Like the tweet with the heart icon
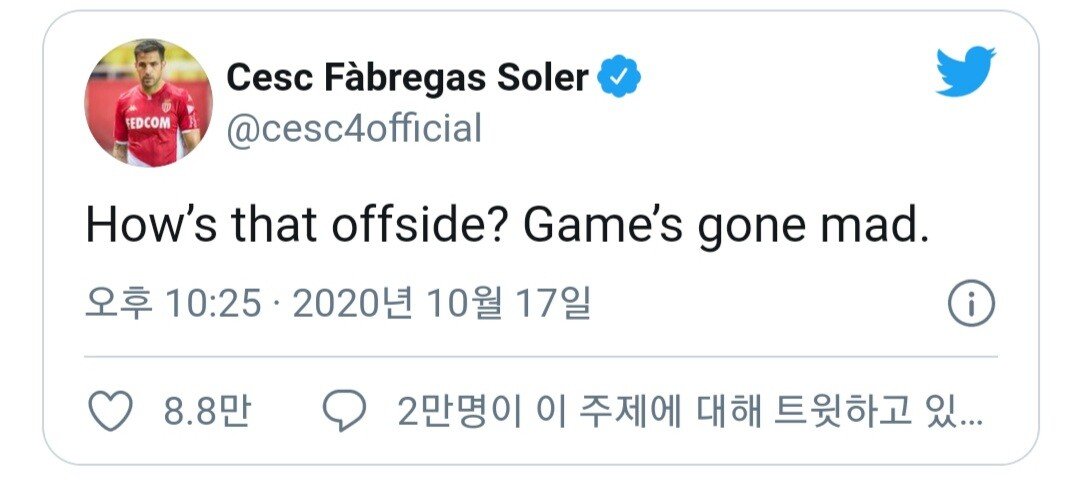1080x481 pixels. 110,412
